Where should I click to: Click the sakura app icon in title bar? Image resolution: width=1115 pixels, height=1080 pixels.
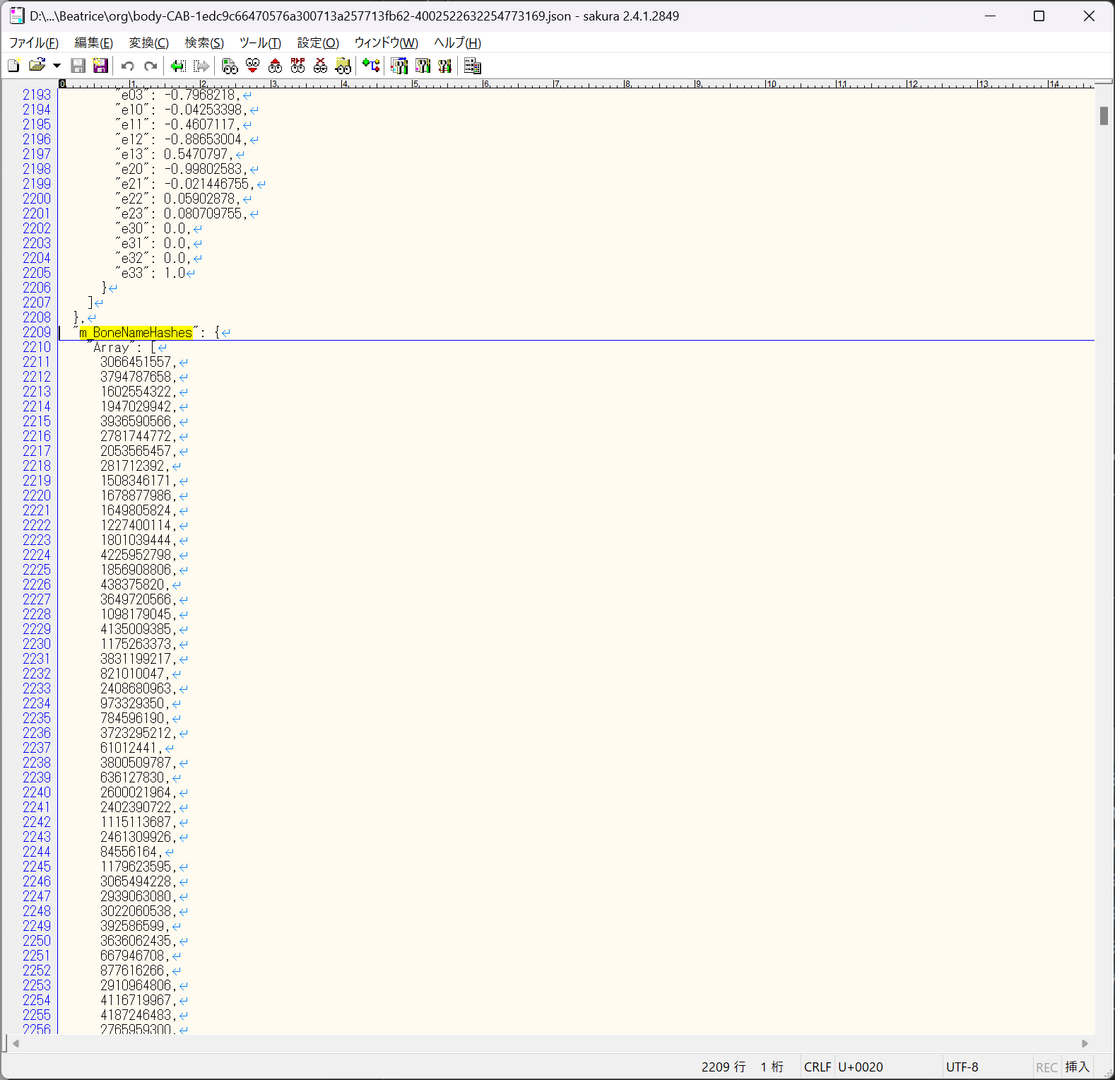pyautogui.click(x=16, y=16)
